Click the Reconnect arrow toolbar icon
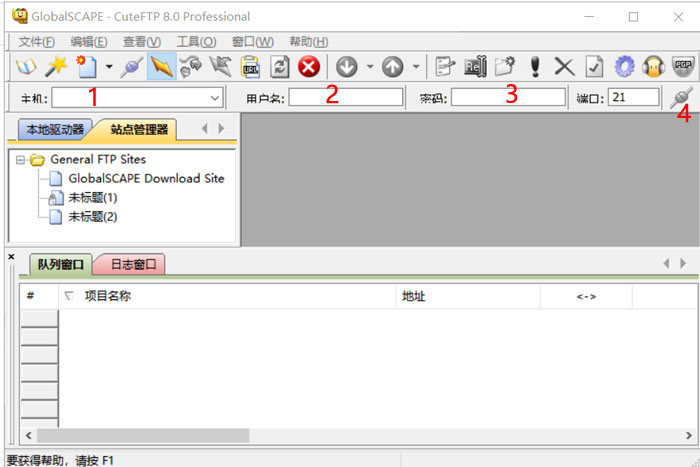This screenshot has height=467, width=700. pyautogui.click(x=221, y=67)
